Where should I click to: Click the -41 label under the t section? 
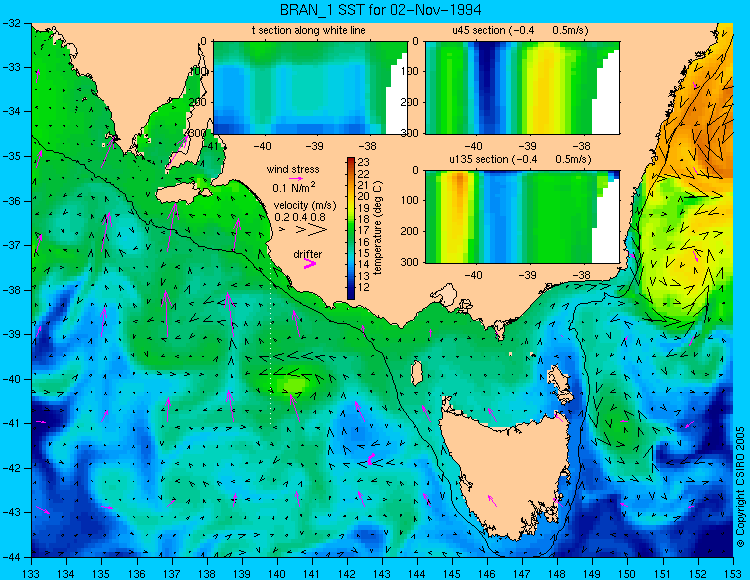tap(208, 145)
